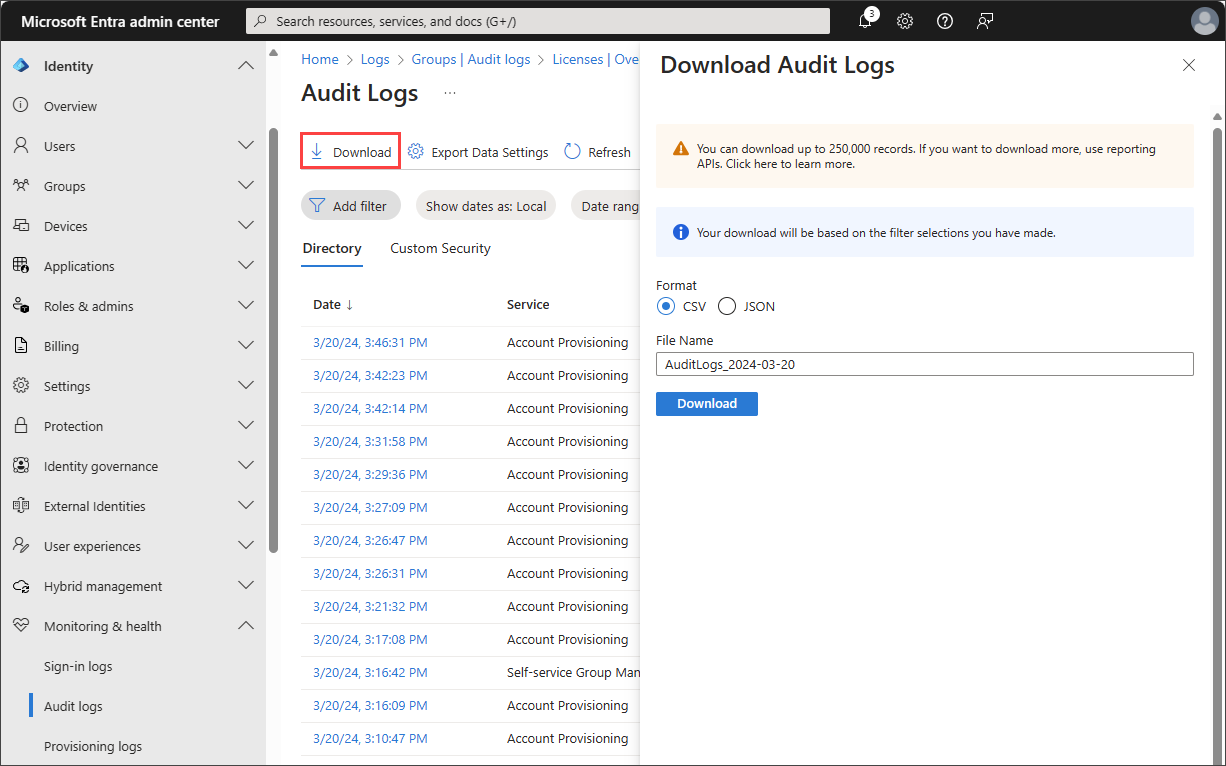The height and width of the screenshot is (766, 1226).
Task: Select the Directory tab
Action: pyautogui.click(x=332, y=248)
